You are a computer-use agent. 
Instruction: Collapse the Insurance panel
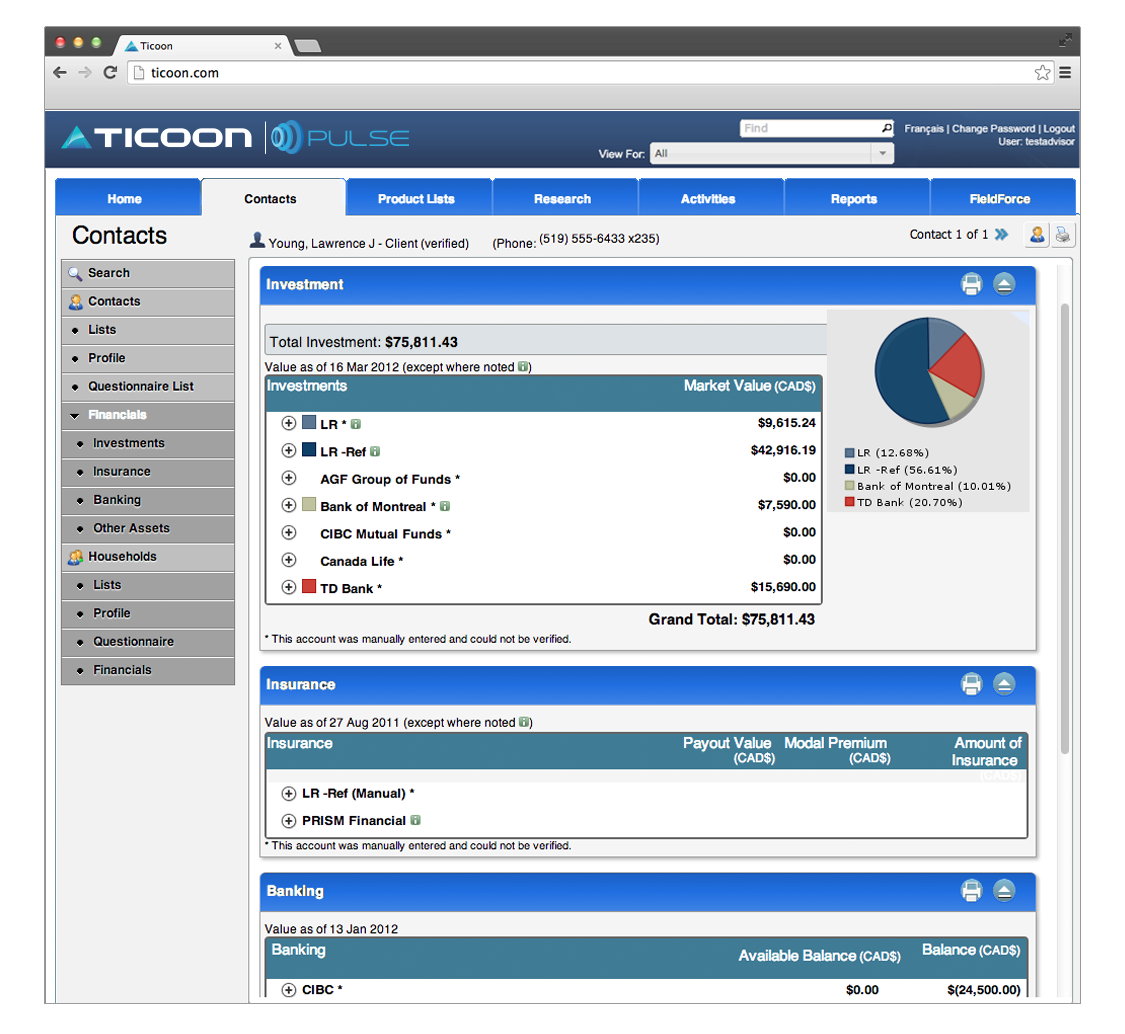pos(1004,684)
